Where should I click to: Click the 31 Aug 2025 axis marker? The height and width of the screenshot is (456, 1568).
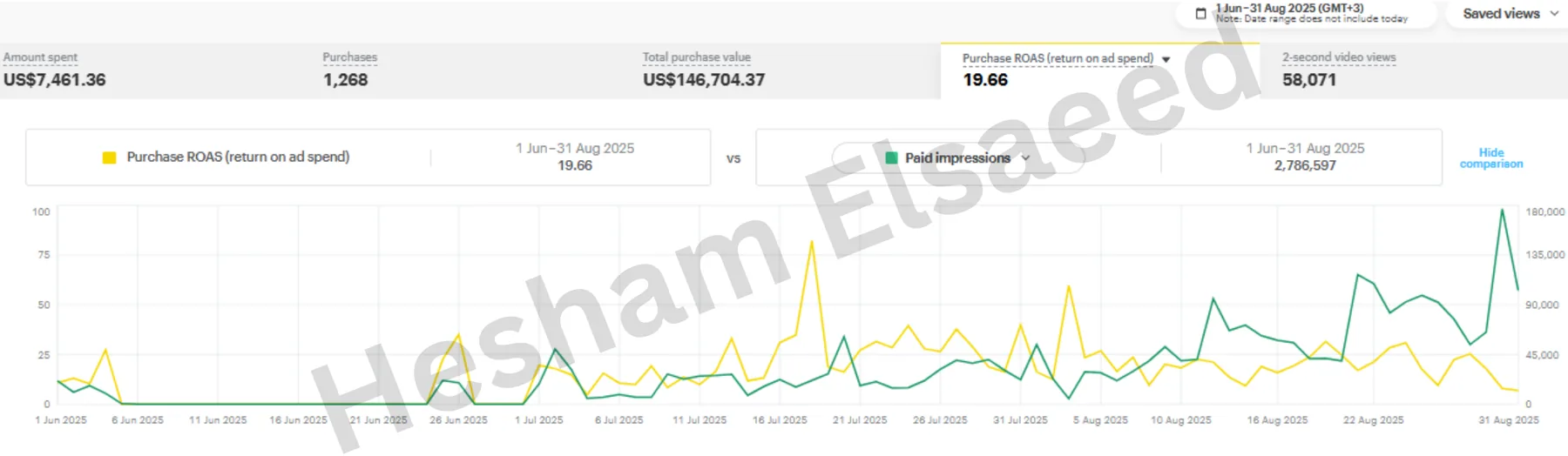click(1509, 419)
